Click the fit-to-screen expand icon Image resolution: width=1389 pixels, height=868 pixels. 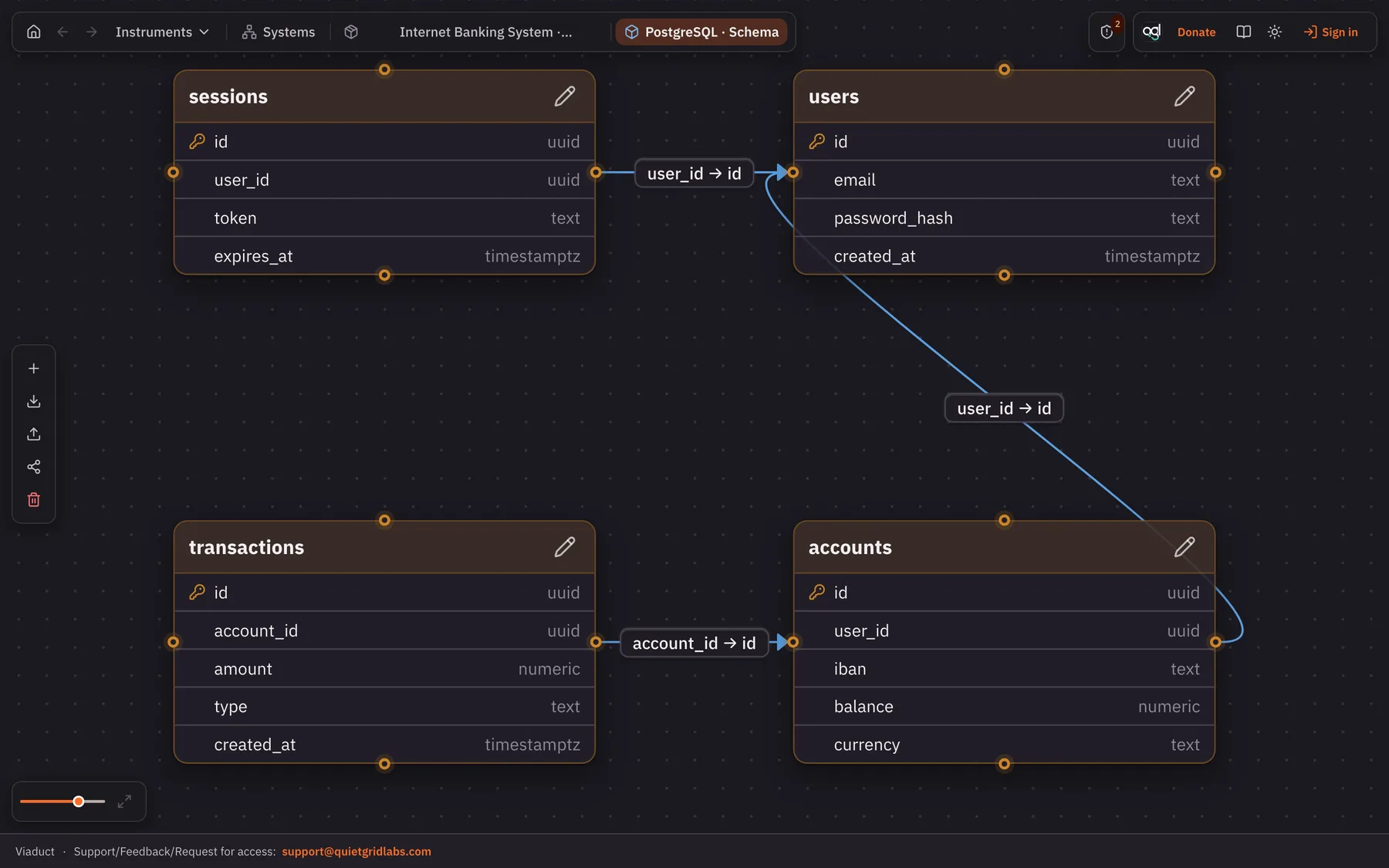pos(124,802)
